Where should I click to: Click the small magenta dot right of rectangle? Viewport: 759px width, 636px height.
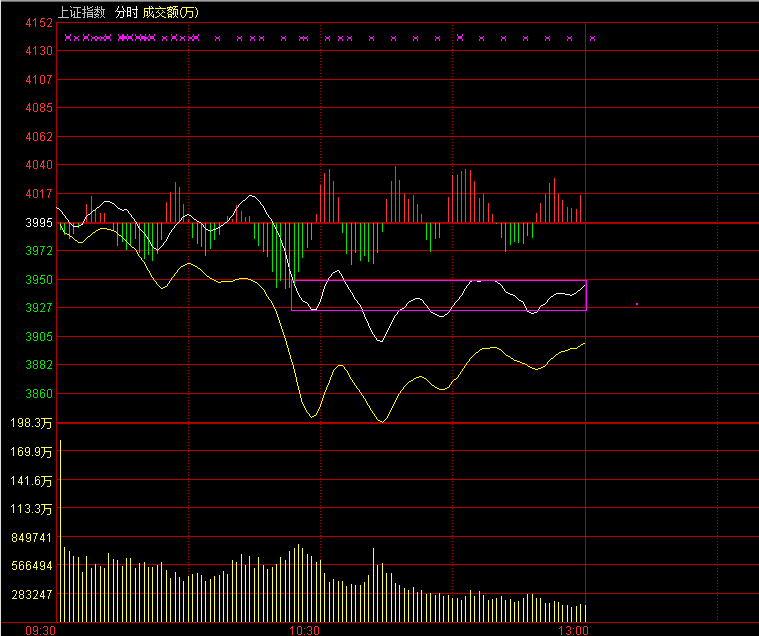[x=637, y=303]
